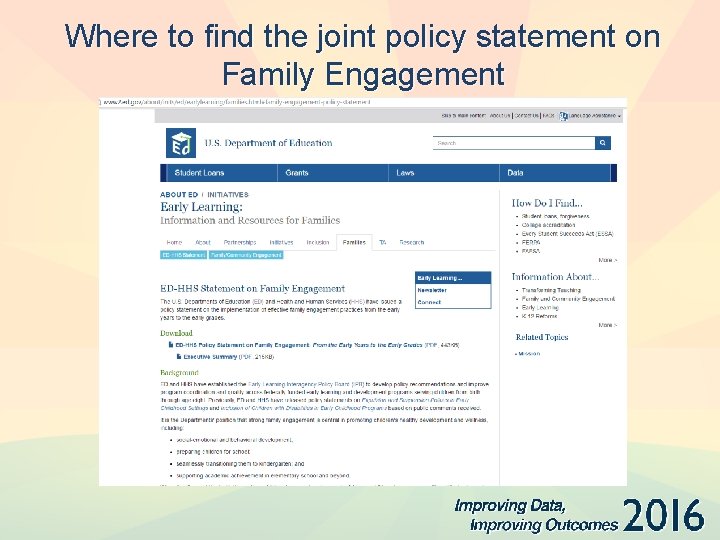Click the FERPA link
Viewport: 720px width, 540px height.
[x=531, y=242]
